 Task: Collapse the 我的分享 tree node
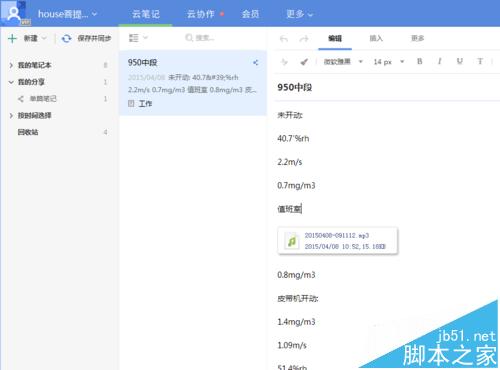[11, 82]
